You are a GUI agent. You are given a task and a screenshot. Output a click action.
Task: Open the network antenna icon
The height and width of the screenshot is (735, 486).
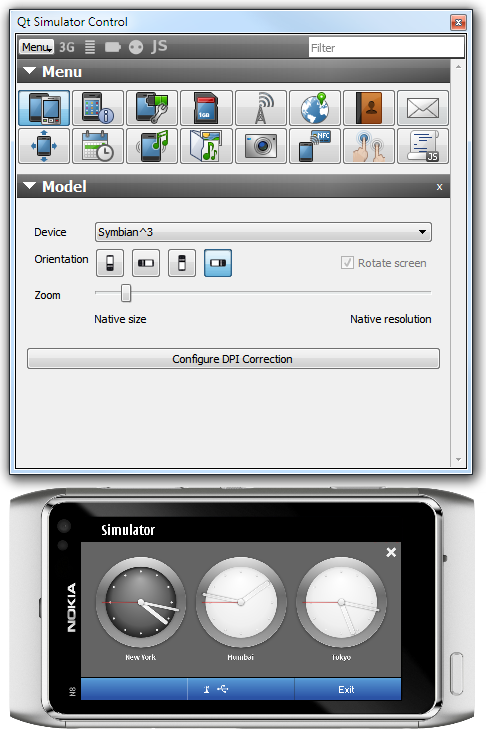(261, 108)
